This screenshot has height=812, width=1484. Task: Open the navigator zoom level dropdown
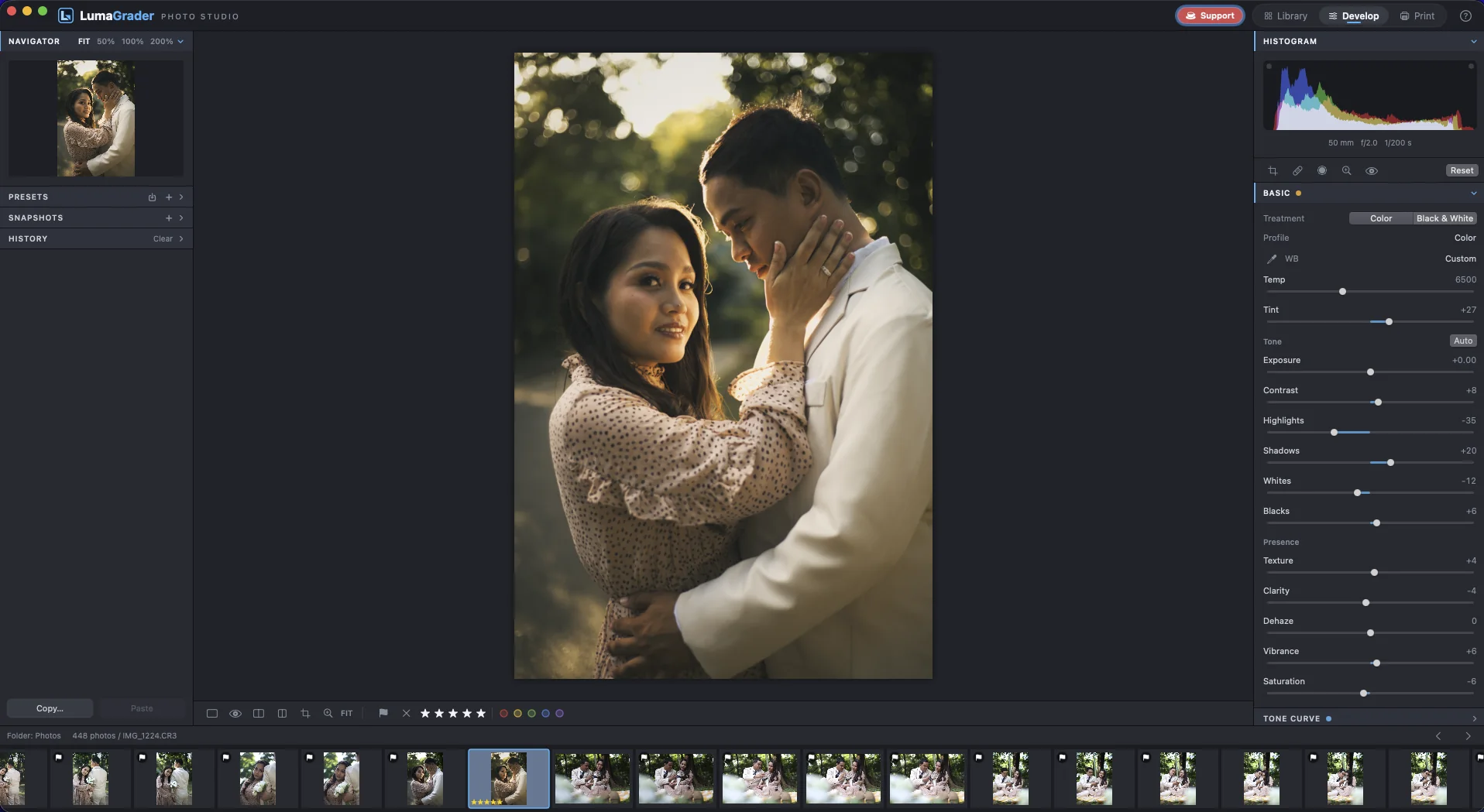click(x=180, y=41)
